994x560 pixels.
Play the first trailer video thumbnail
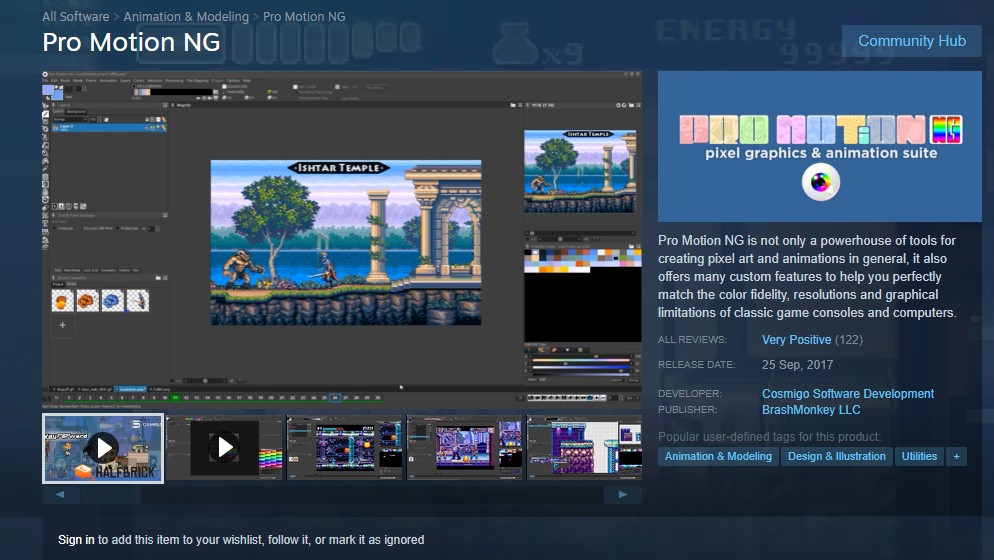pos(103,448)
